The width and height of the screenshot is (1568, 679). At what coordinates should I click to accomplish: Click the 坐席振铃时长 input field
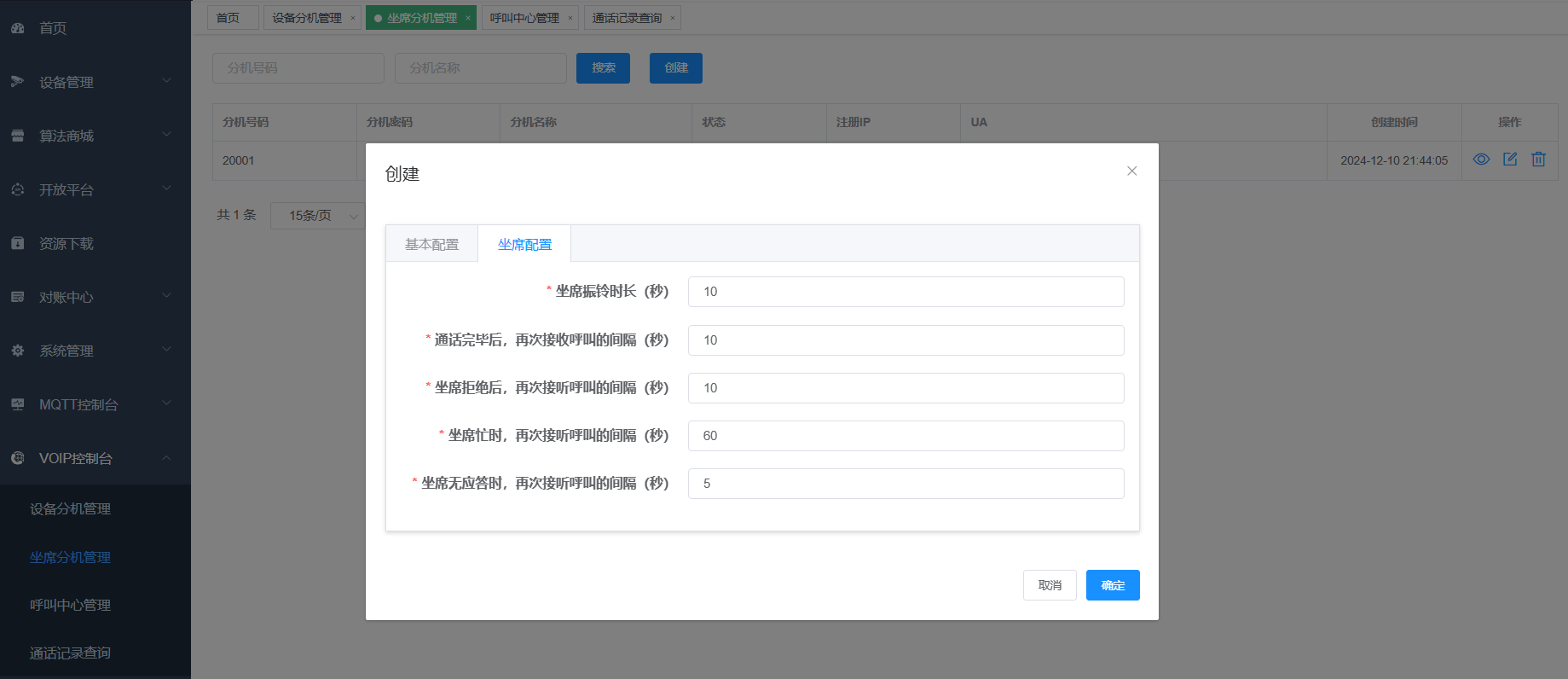point(906,292)
